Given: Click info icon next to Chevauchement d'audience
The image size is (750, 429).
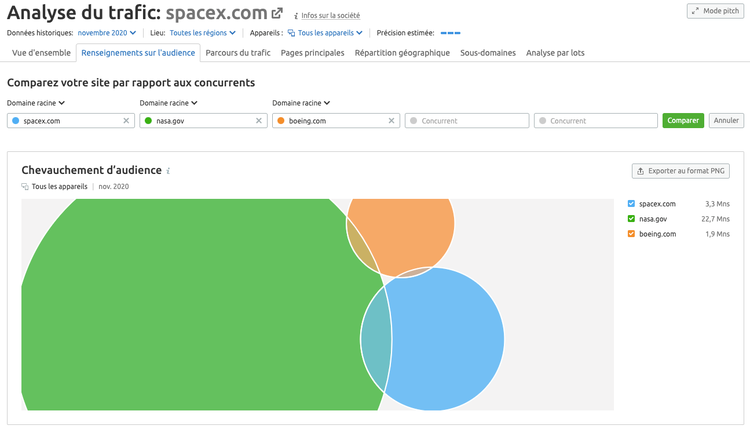Looking at the screenshot, I should point(168,171).
